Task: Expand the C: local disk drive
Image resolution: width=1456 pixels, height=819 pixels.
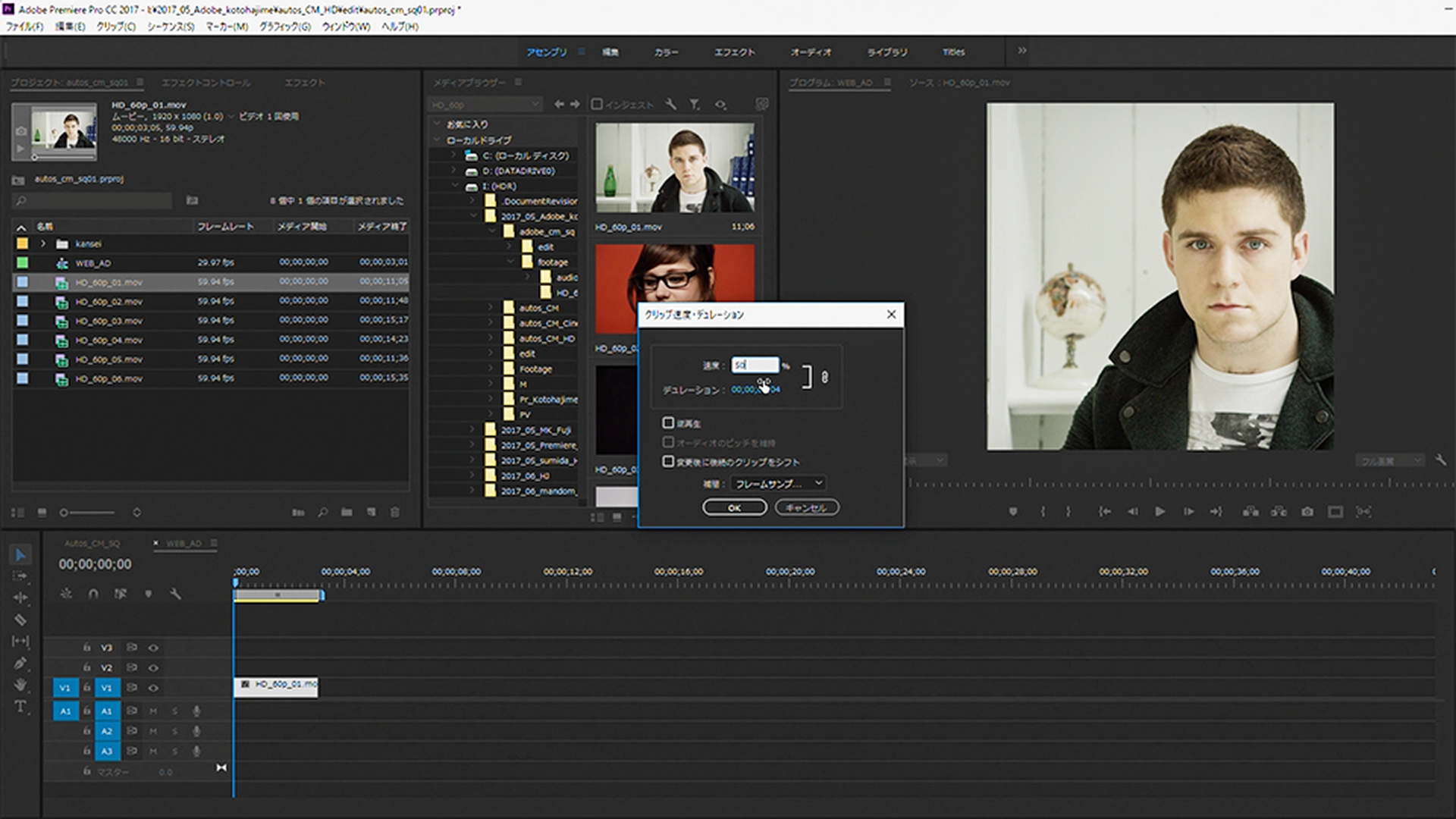Action: (x=454, y=155)
